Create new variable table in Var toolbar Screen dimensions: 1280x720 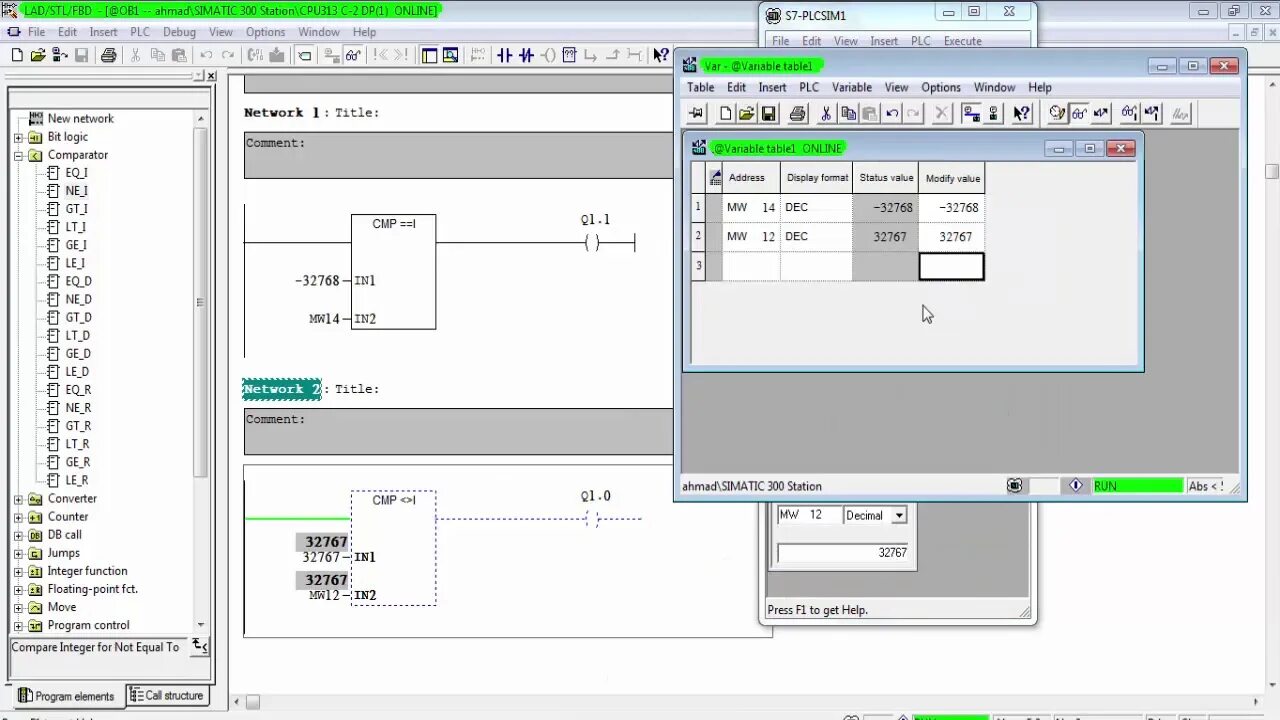pos(726,113)
